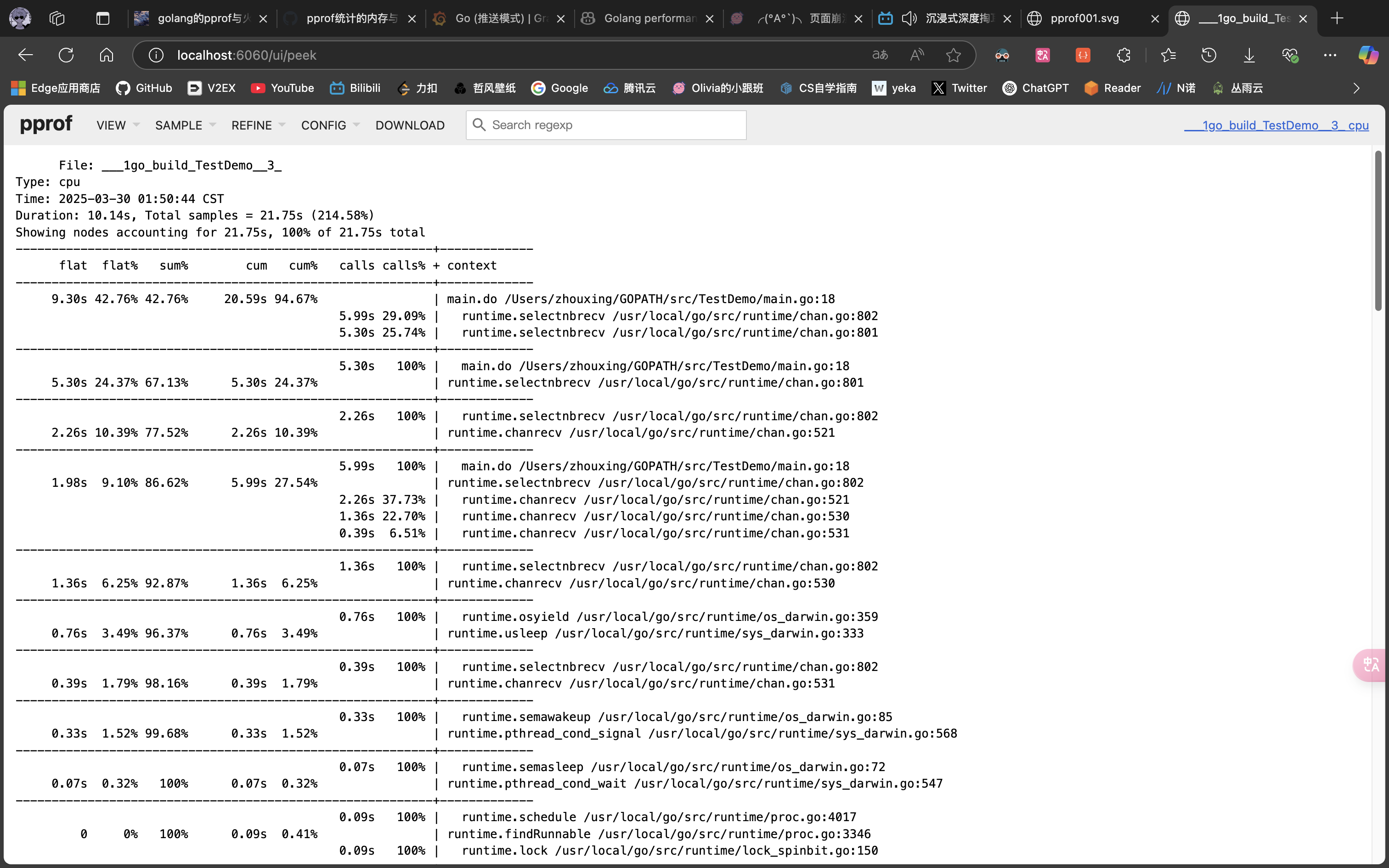Open browser history clock icon
The image size is (1389, 868).
[1209, 55]
